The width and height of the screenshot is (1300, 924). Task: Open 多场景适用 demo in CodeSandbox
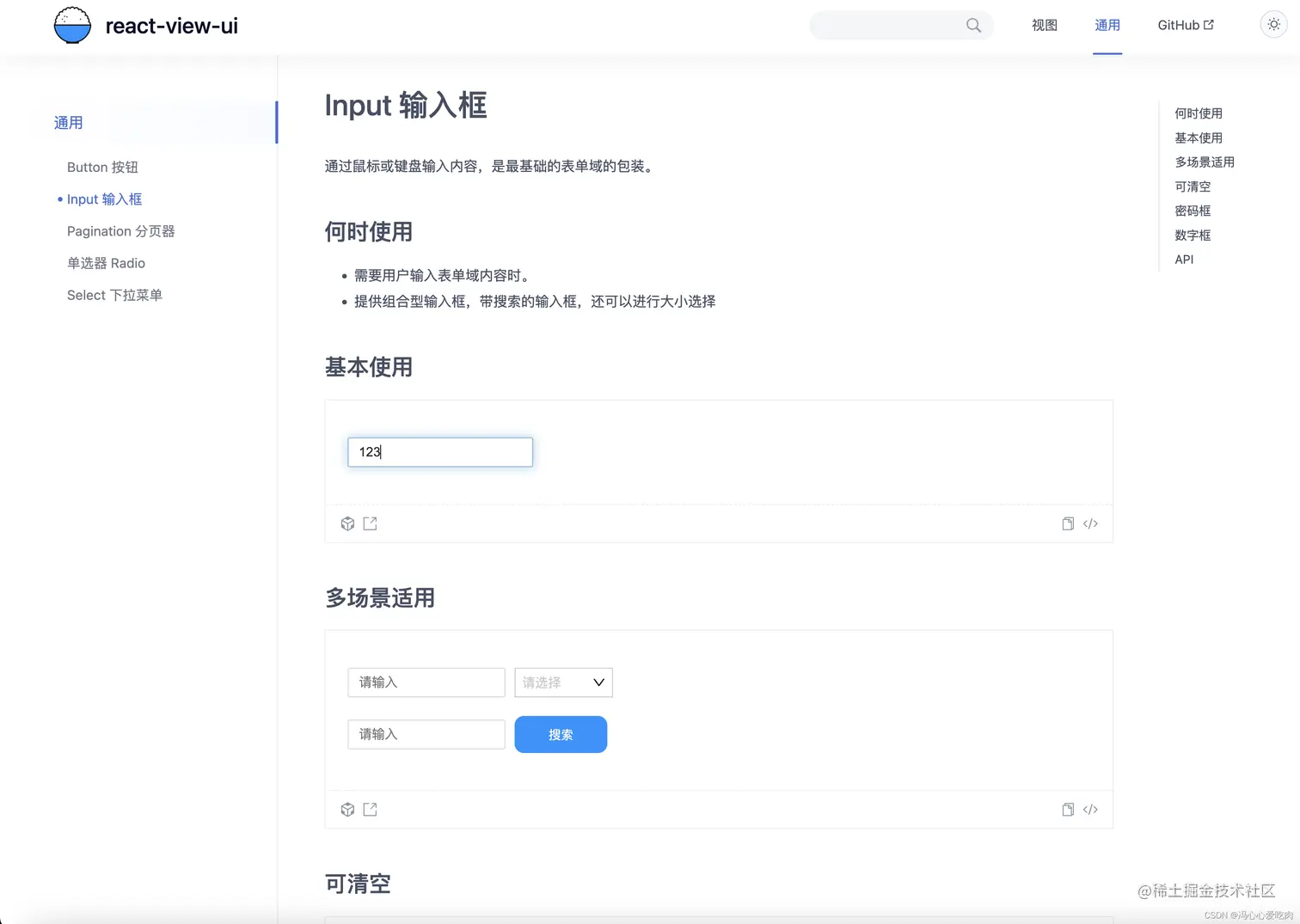click(x=347, y=809)
